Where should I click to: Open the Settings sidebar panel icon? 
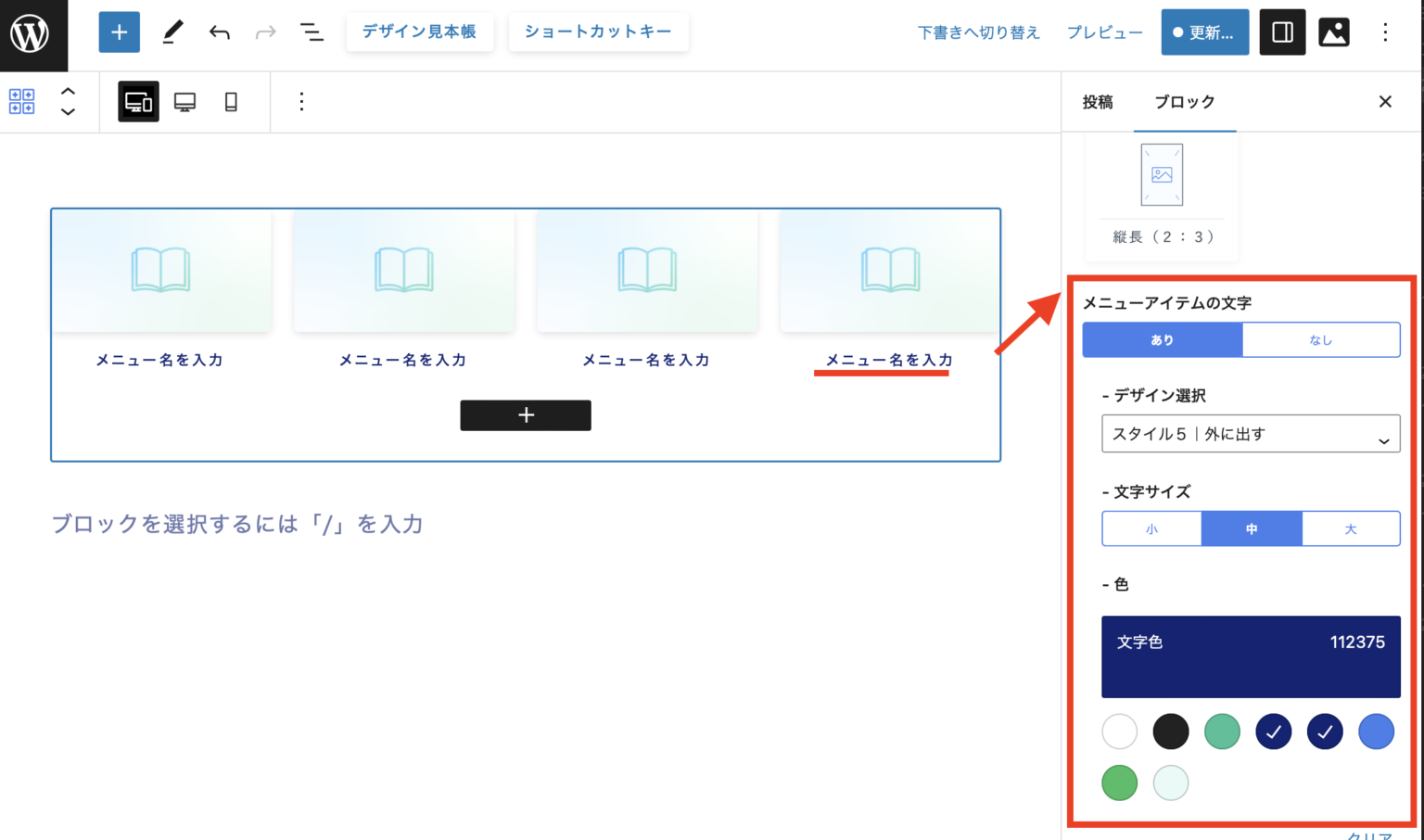1282,32
